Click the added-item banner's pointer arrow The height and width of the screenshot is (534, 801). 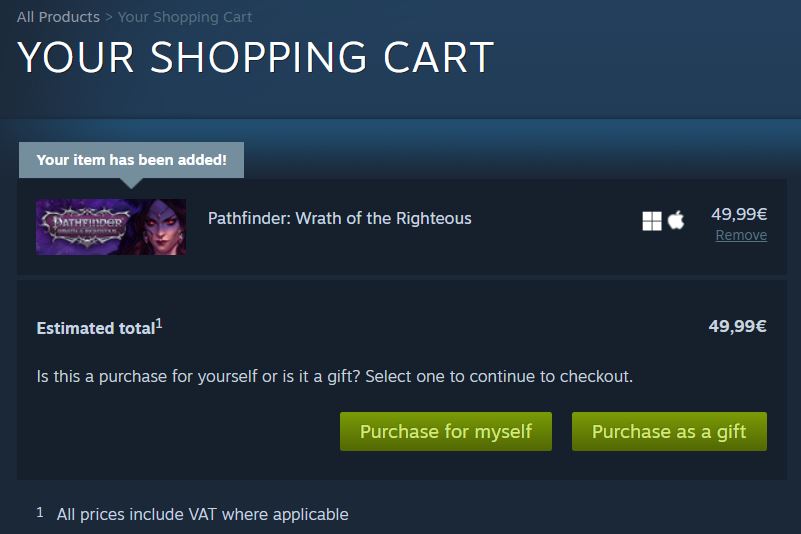tap(131, 183)
